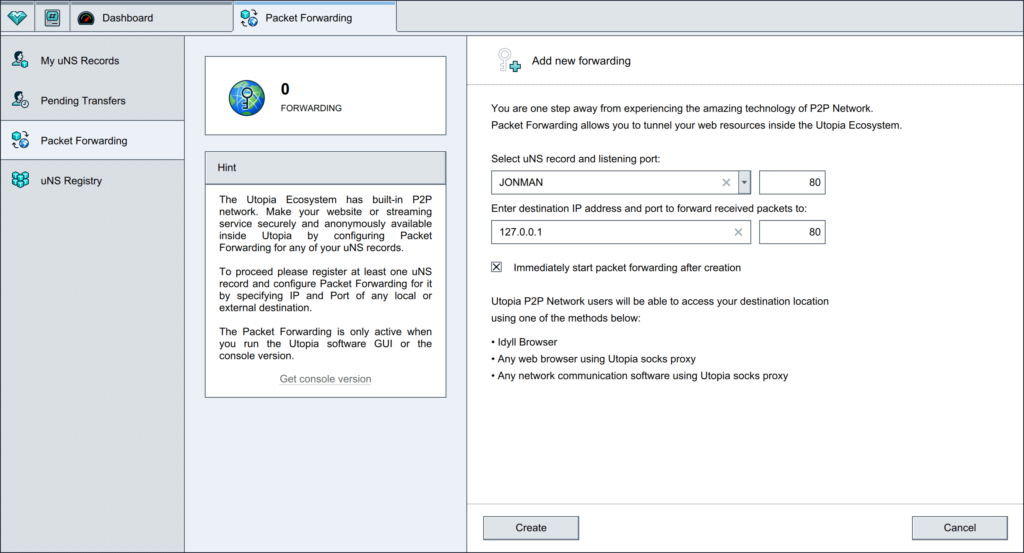Click the destination IP address field
This screenshot has height=553, width=1024.
pyautogui.click(x=620, y=232)
